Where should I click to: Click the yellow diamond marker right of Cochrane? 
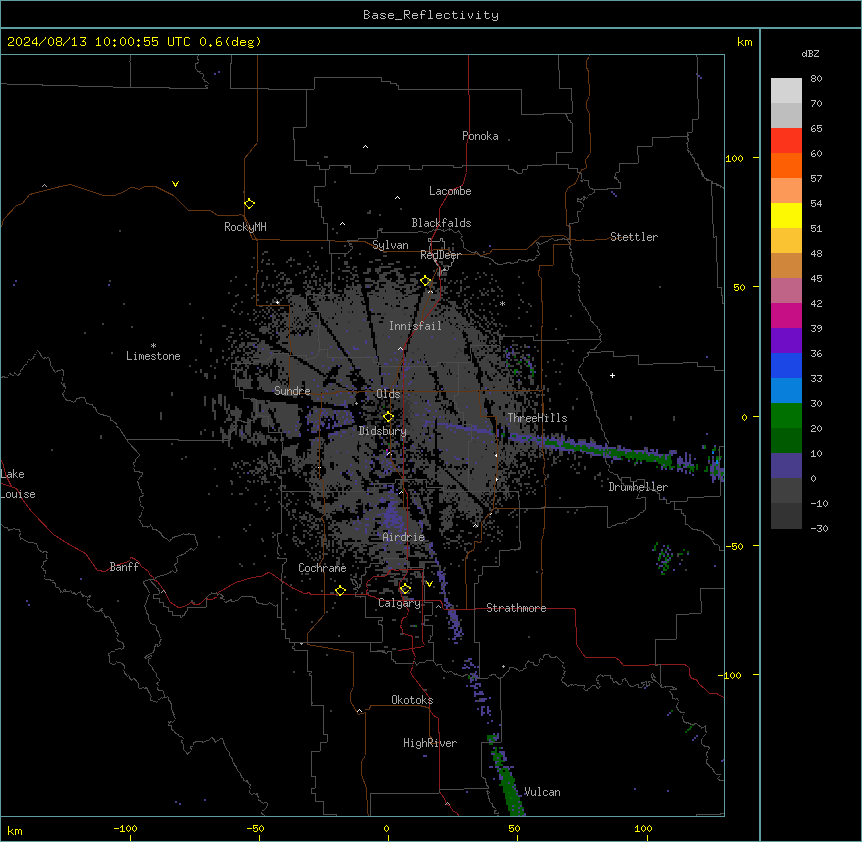[x=340, y=590]
